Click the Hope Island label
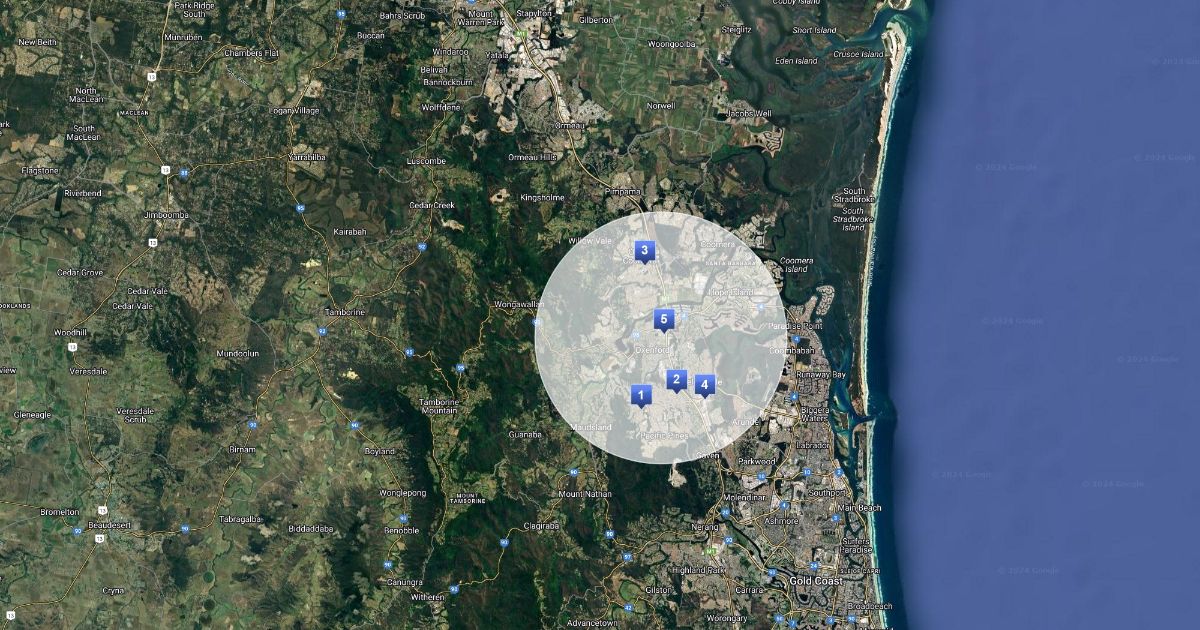This screenshot has height=630, width=1200. 730,292
